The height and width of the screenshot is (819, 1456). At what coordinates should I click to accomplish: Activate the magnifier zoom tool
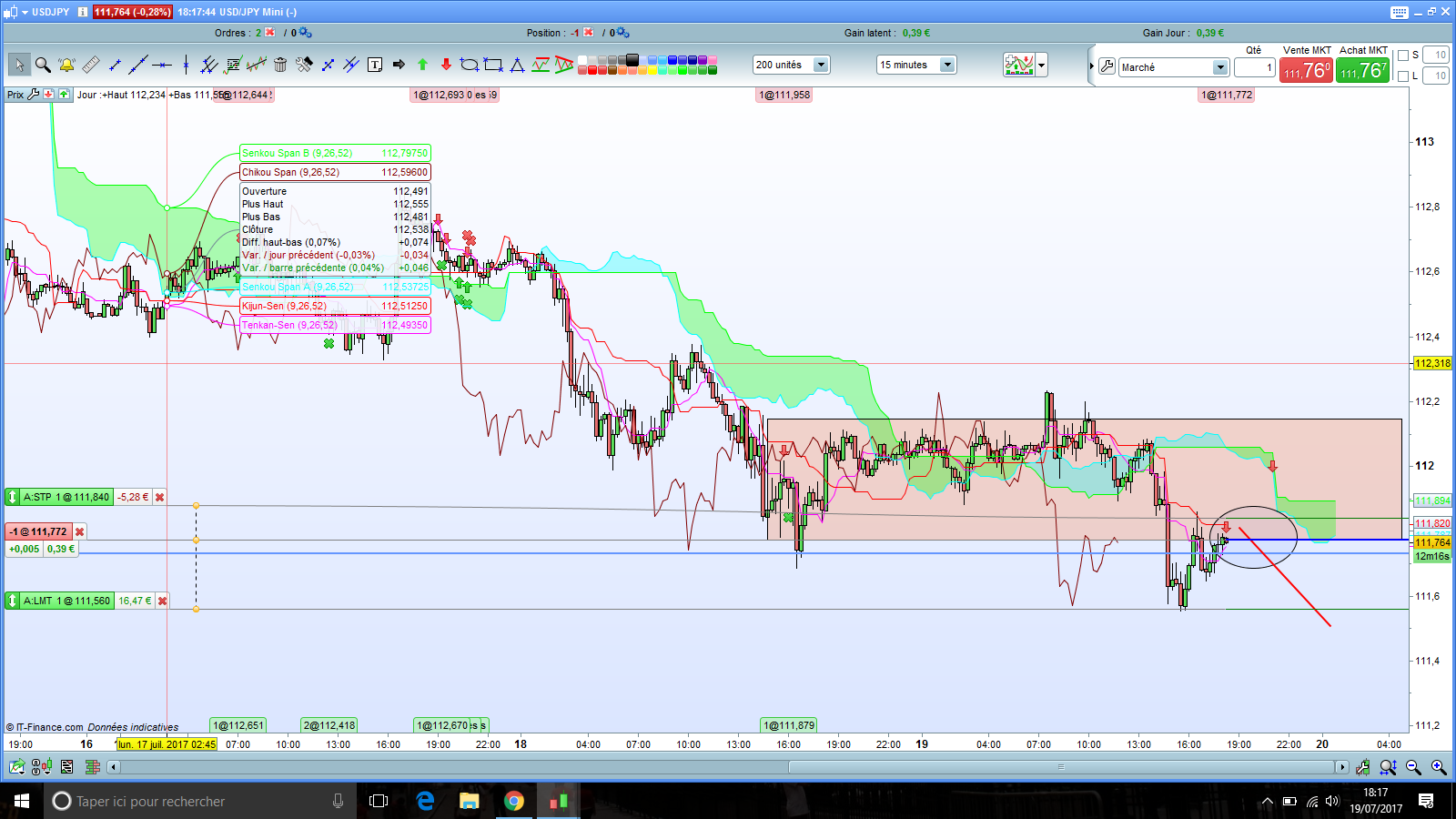pyautogui.click(x=43, y=65)
